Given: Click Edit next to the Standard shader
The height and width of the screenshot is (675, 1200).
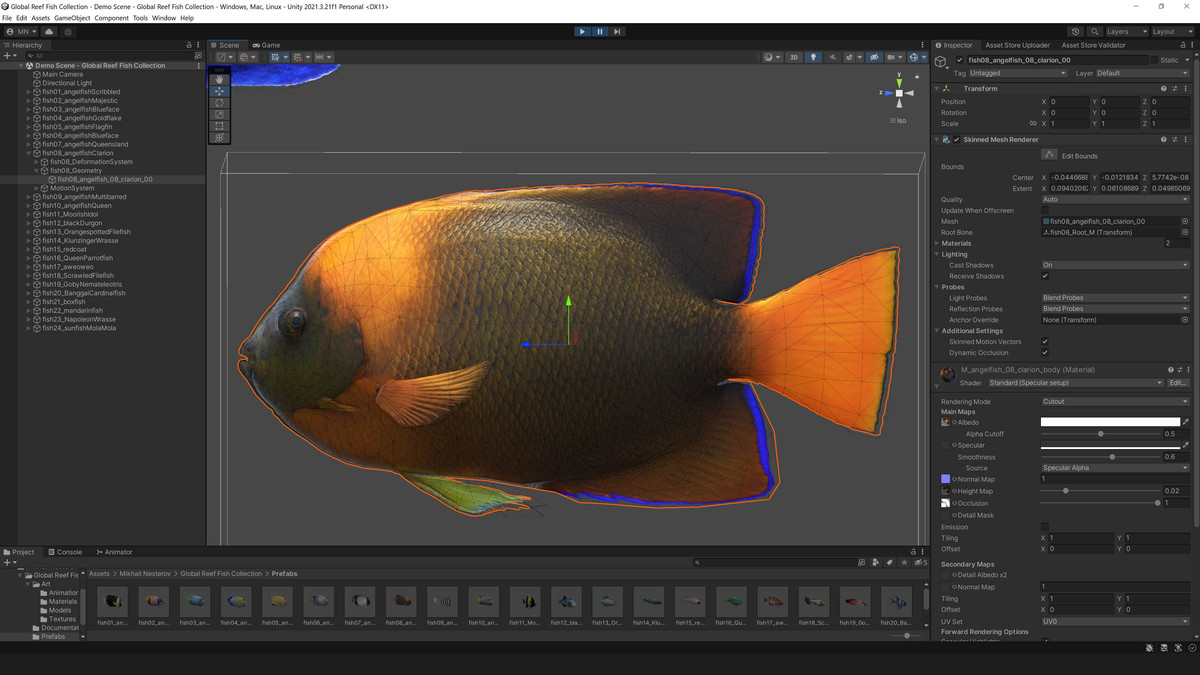Looking at the screenshot, I should [x=1178, y=382].
